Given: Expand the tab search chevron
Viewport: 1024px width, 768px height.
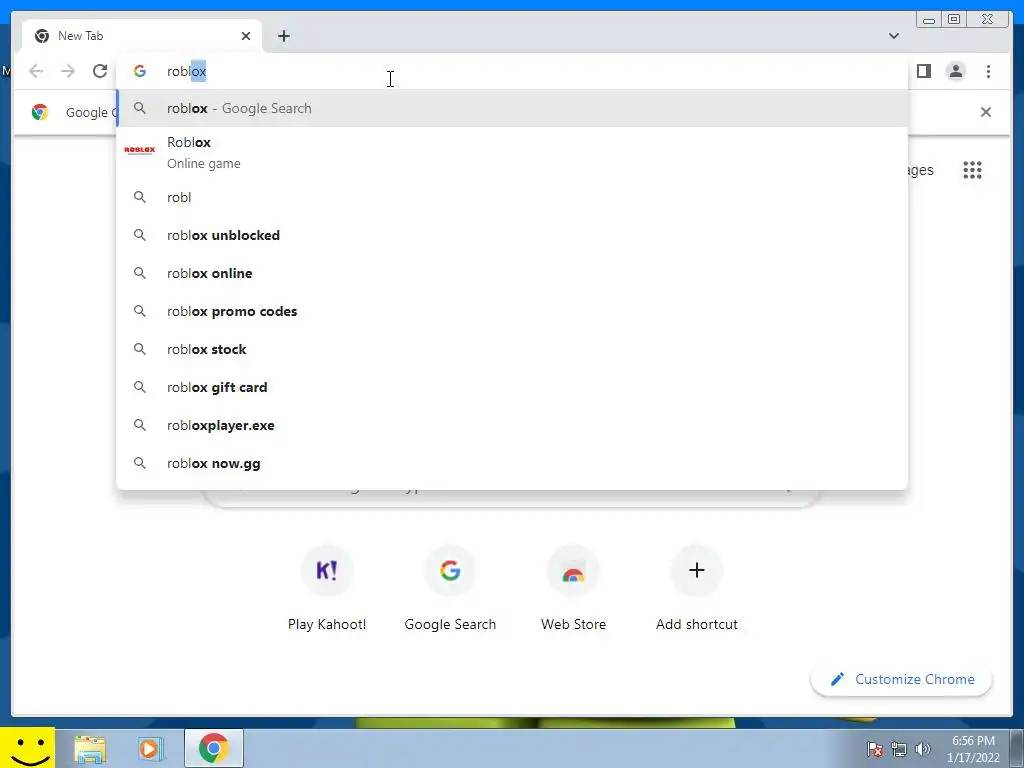Looking at the screenshot, I should pos(893,36).
